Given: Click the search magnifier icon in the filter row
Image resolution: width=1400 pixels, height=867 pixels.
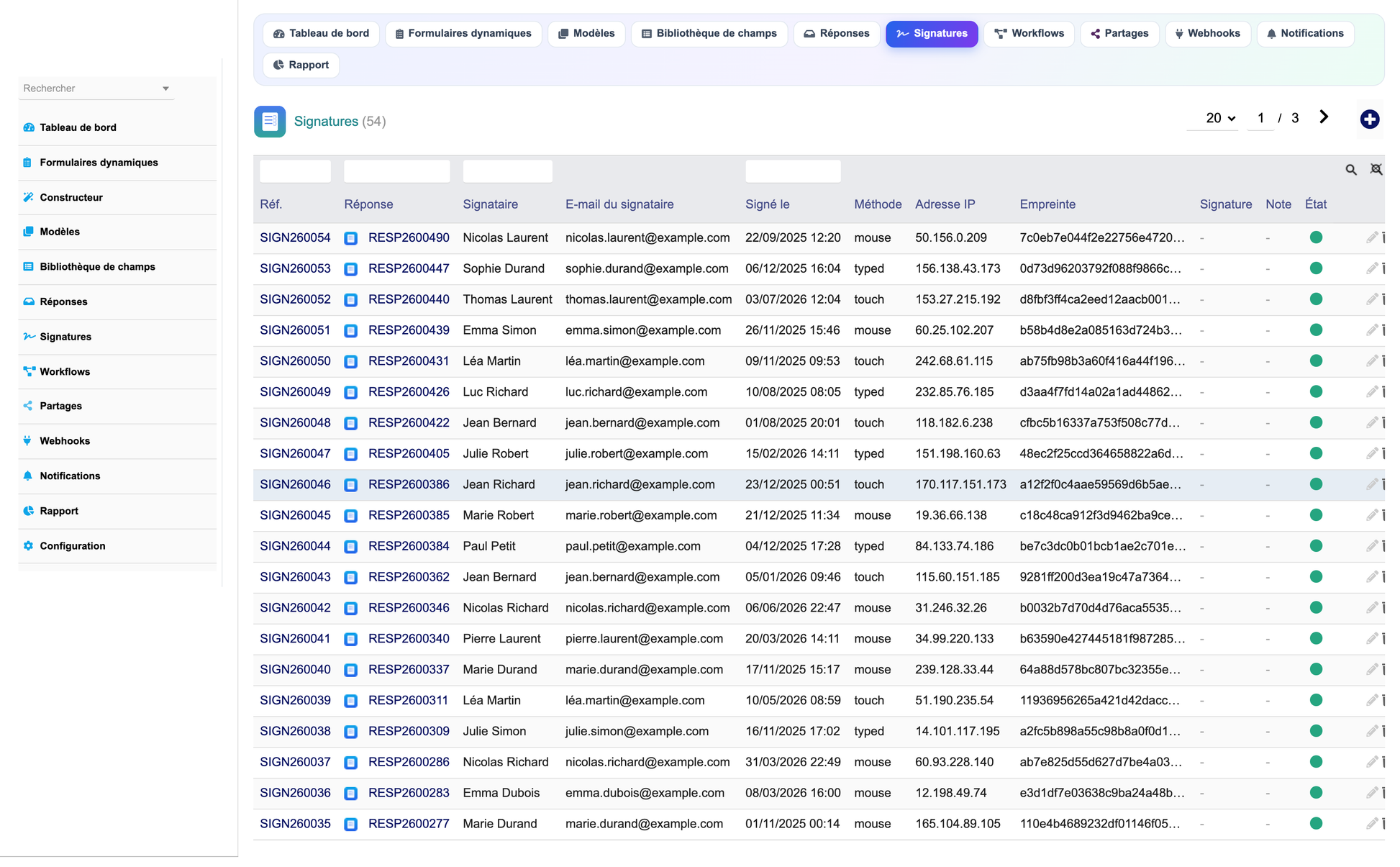Looking at the screenshot, I should 1351,170.
